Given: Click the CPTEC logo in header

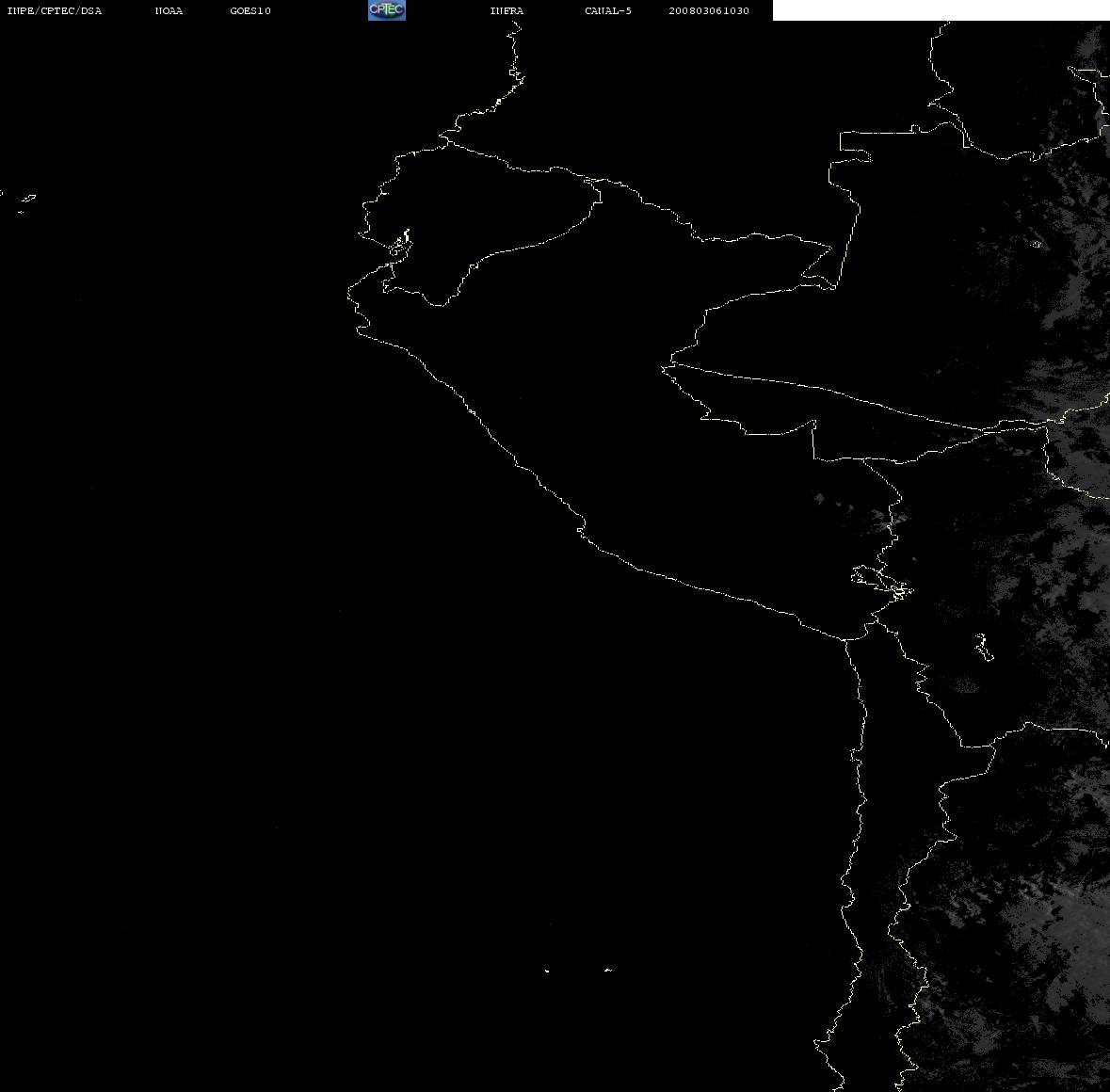Looking at the screenshot, I should 387,10.
